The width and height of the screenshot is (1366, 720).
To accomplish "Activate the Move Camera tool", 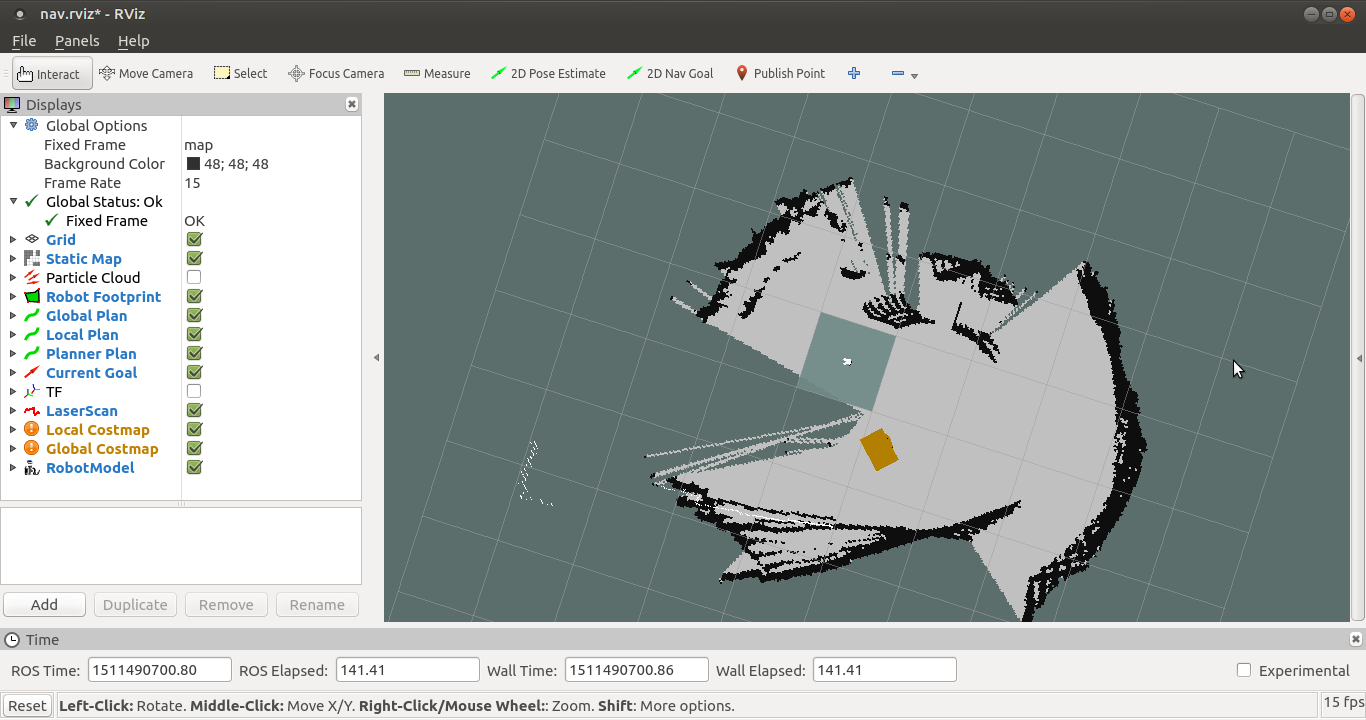I will click(146, 73).
